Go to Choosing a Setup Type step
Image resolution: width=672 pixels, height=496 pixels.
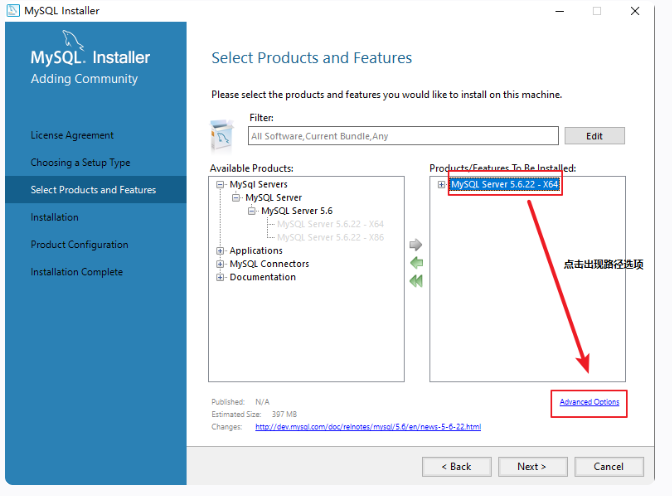coord(80,163)
